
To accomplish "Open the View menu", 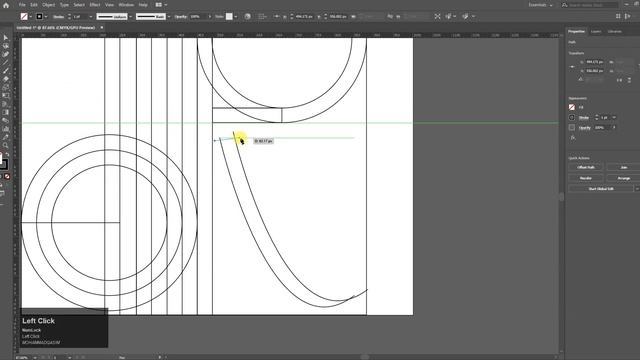I will (109, 5).
